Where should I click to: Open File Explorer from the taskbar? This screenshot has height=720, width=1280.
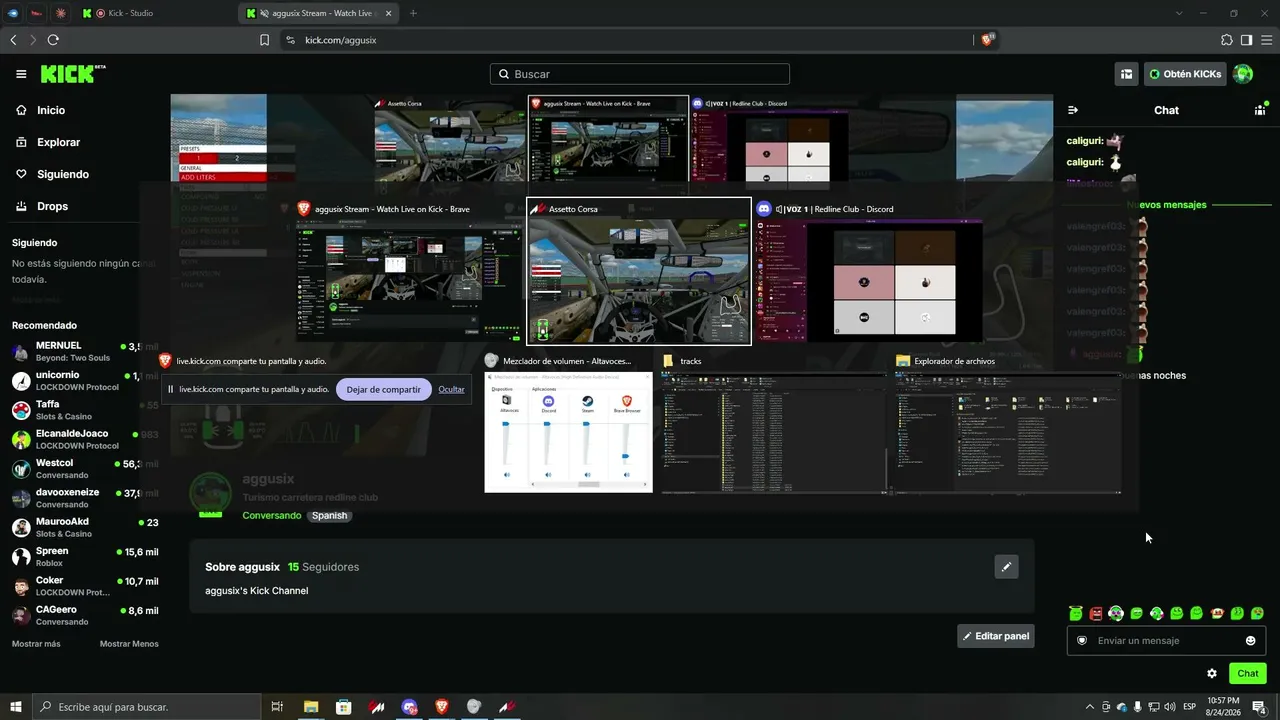coord(311,707)
